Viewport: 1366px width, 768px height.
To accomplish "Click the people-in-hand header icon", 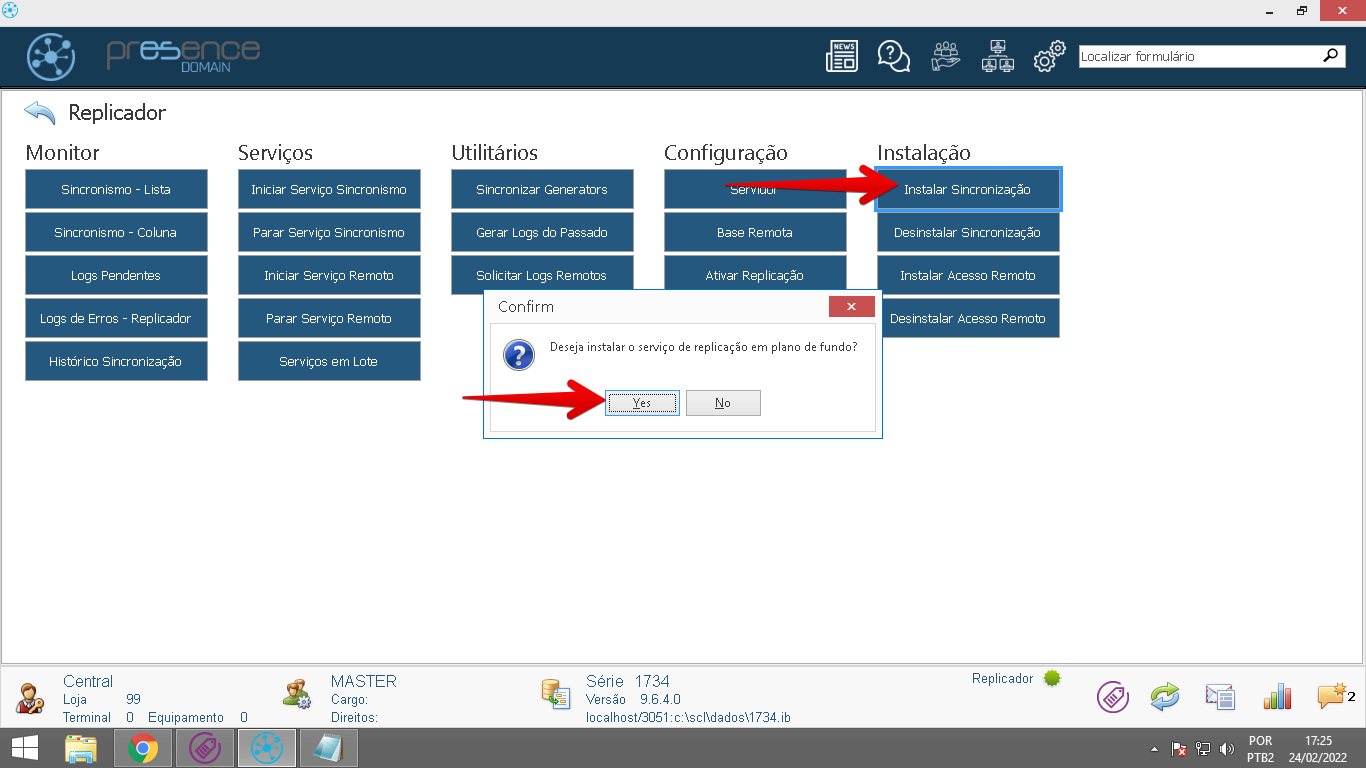I will pyautogui.click(x=945, y=56).
